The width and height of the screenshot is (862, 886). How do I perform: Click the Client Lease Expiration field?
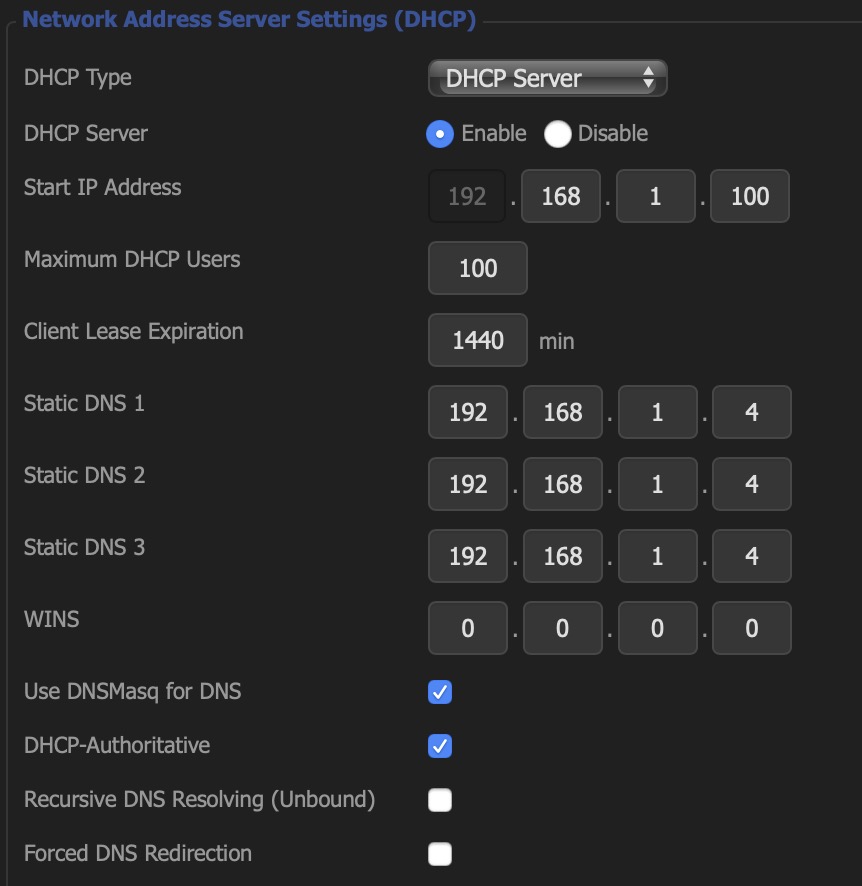click(x=478, y=340)
